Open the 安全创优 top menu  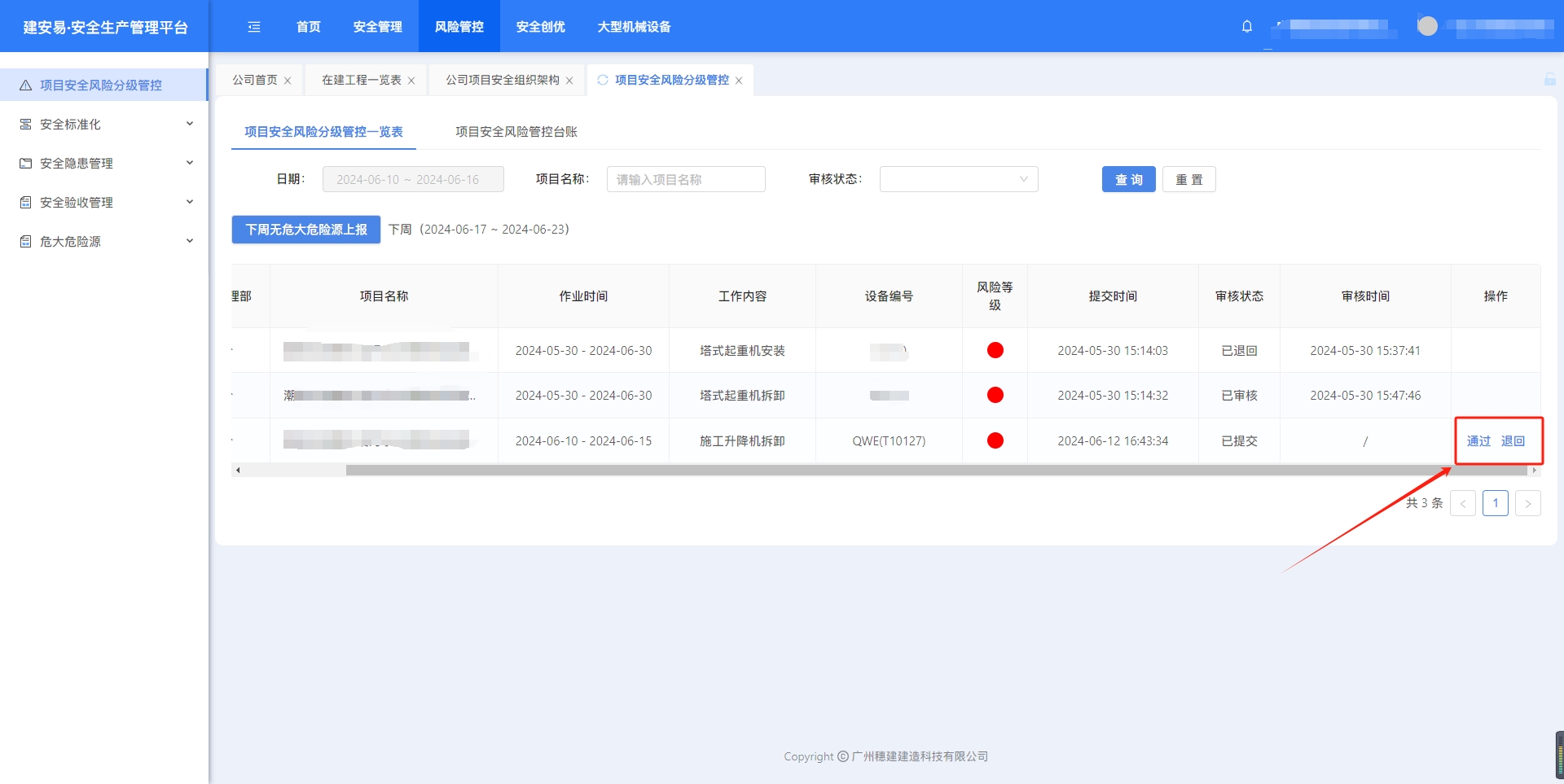tap(540, 27)
